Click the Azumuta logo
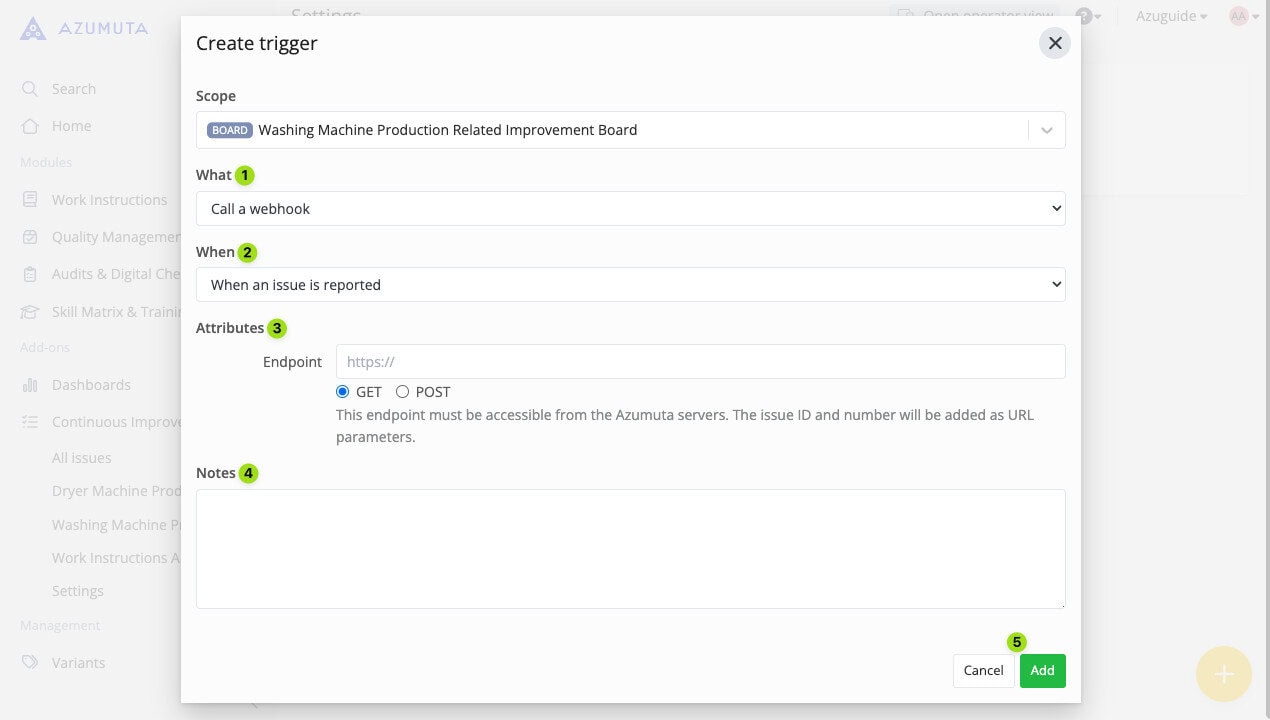The width and height of the screenshot is (1270, 720). 84,28
